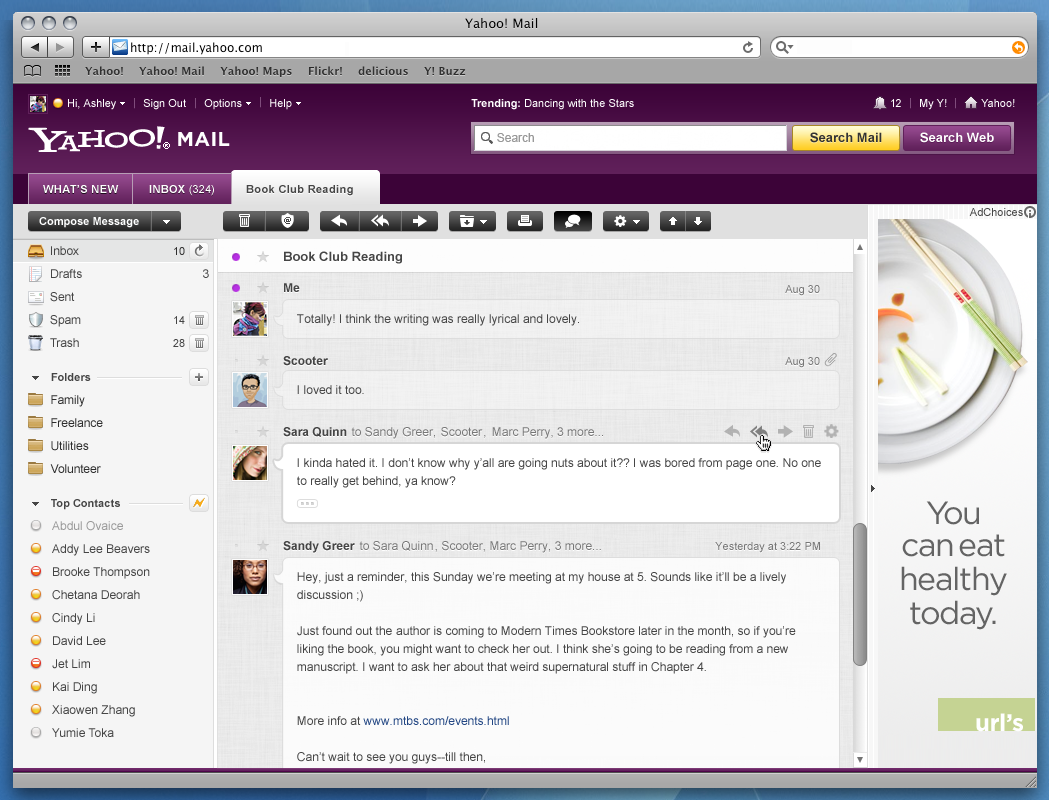This screenshot has width=1049, height=800.
Task: Go to next message with the down arrow
Action: [x=698, y=221]
